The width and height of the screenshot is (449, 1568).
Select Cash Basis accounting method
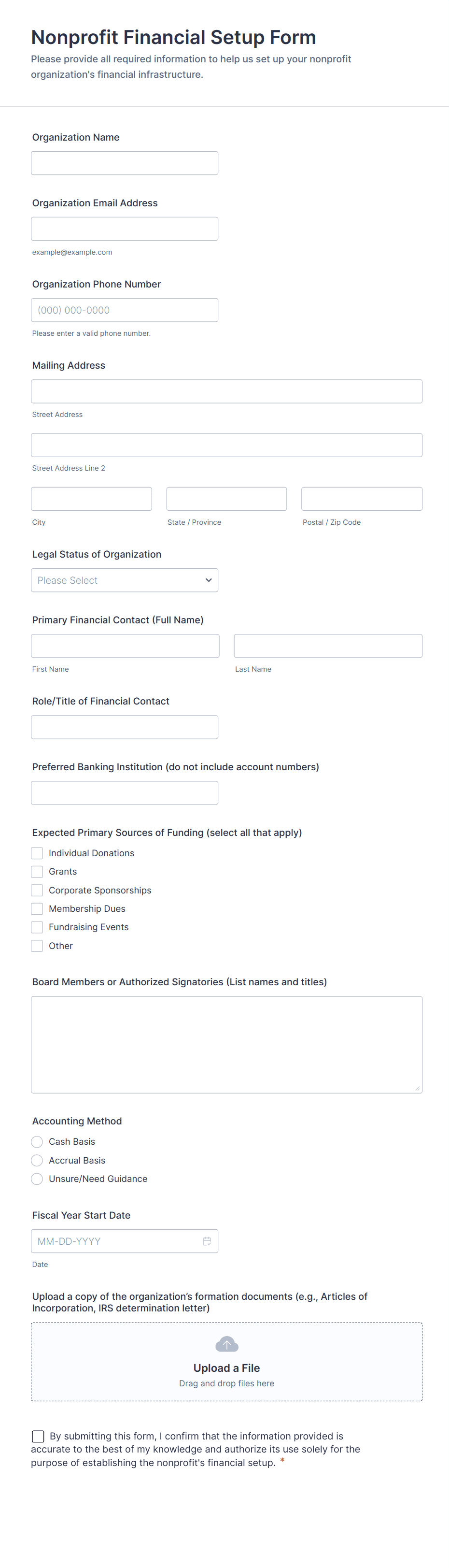point(37,1142)
